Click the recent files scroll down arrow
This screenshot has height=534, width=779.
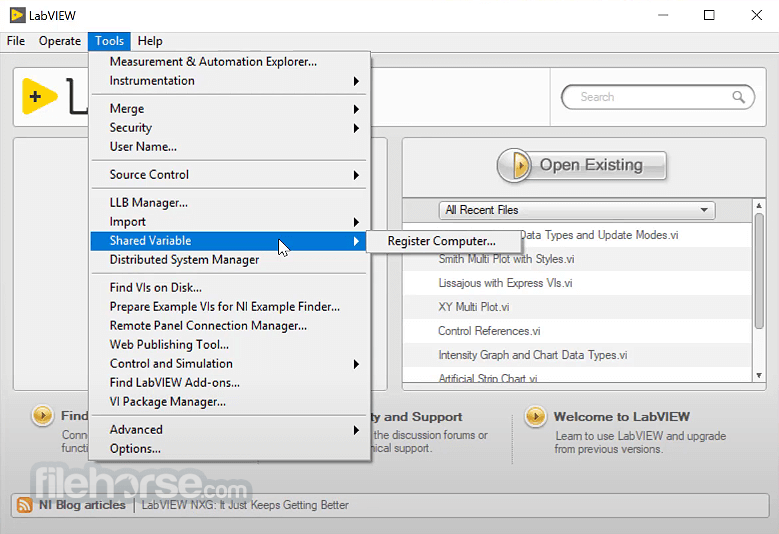coord(759,376)
